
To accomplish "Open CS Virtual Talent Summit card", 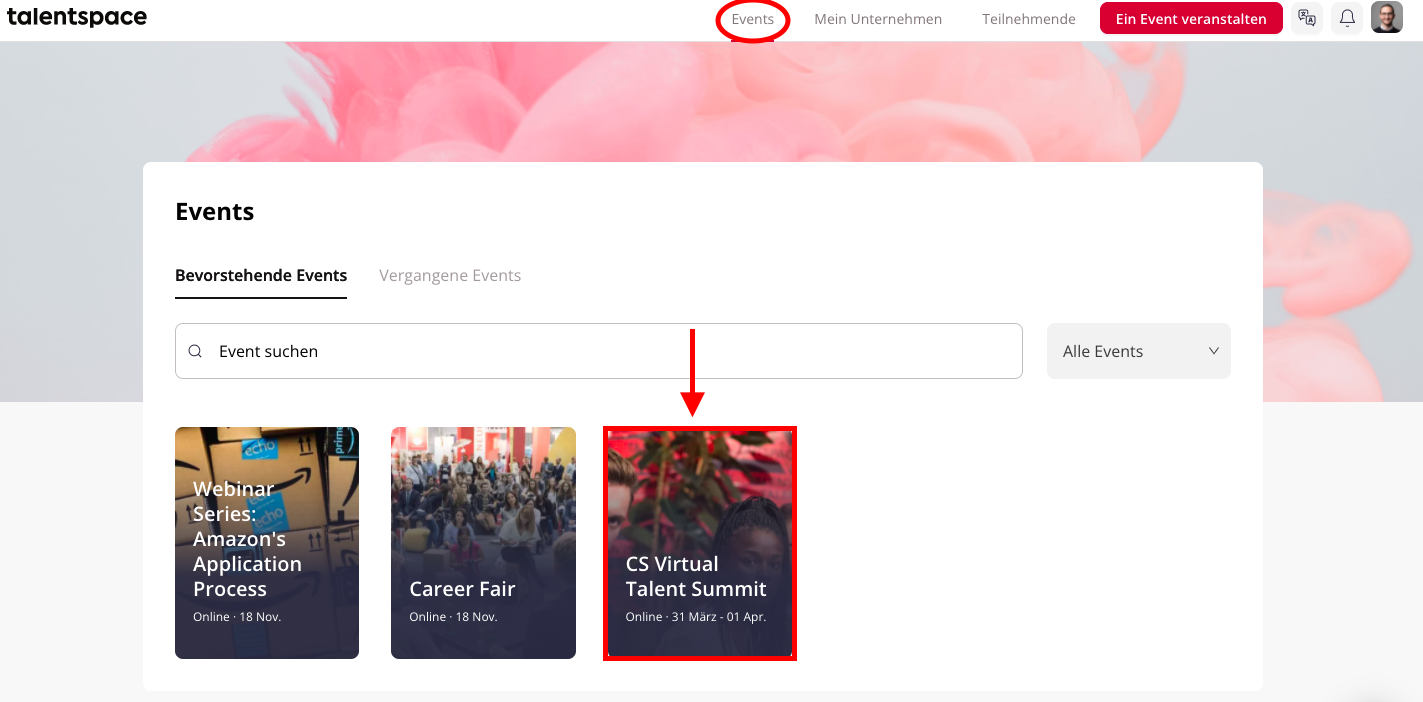I will (x=700, y=543).
